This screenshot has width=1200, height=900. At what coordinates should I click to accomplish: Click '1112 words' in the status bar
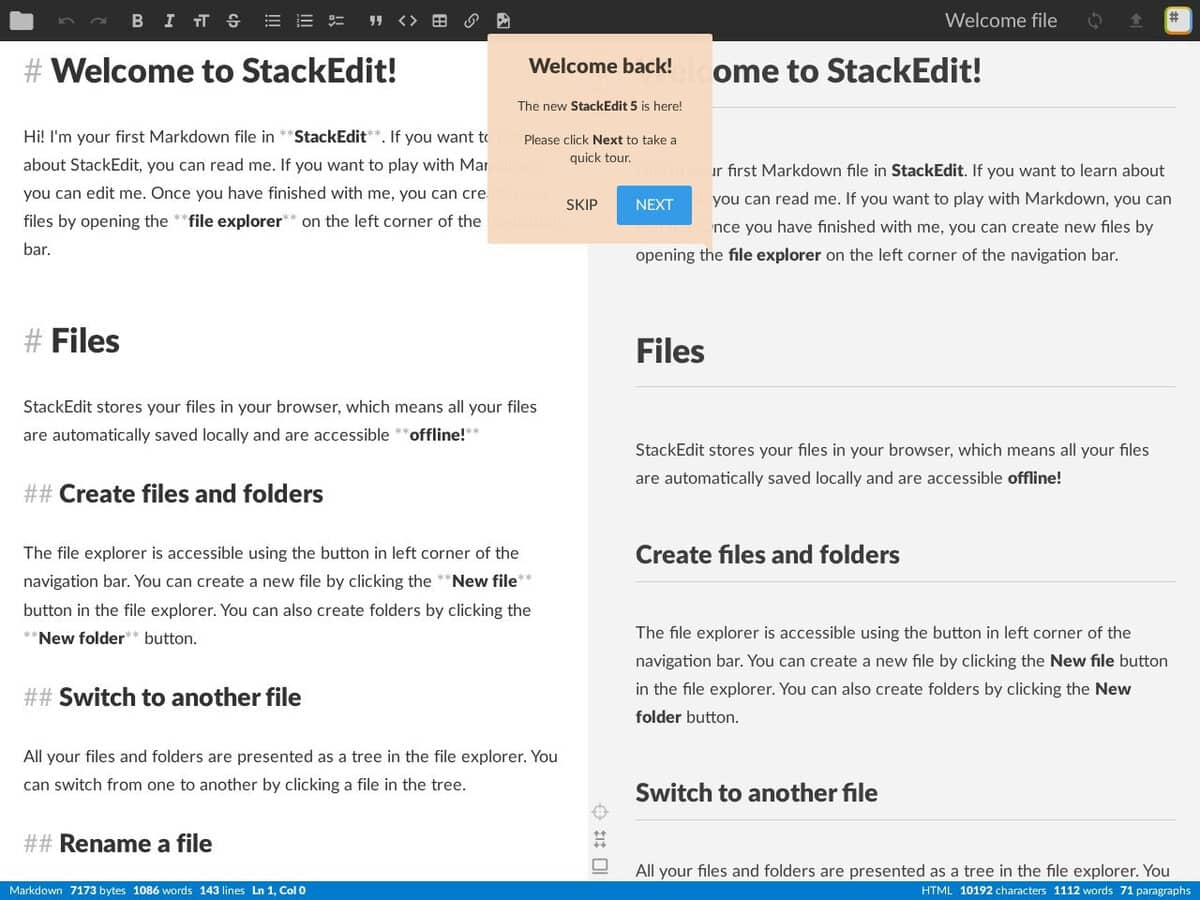[x=1083, y=890]
